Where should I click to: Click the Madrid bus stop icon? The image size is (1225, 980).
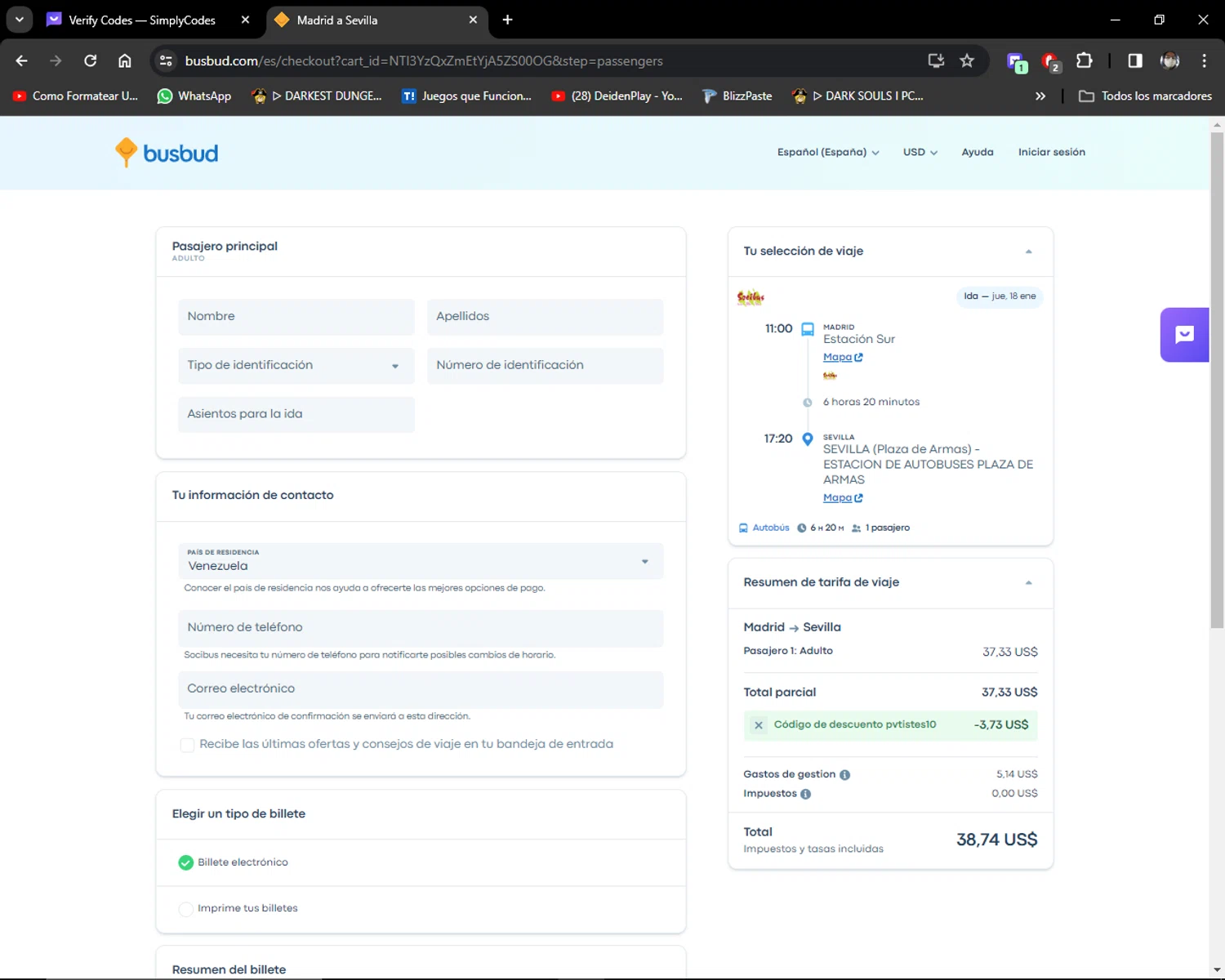point(808,329)
